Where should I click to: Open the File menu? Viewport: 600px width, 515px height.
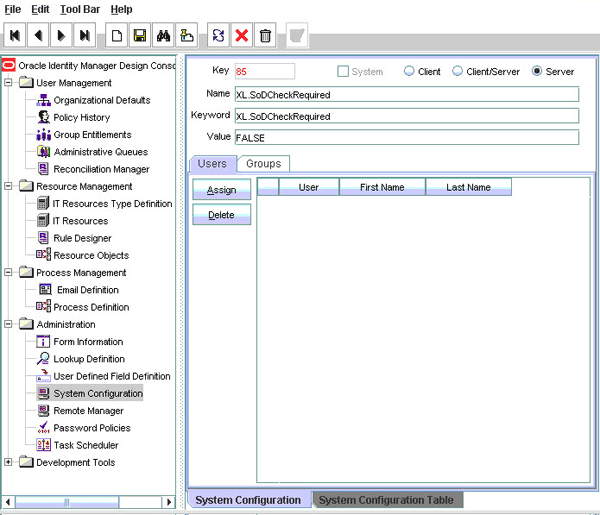[x=13, y=9]
